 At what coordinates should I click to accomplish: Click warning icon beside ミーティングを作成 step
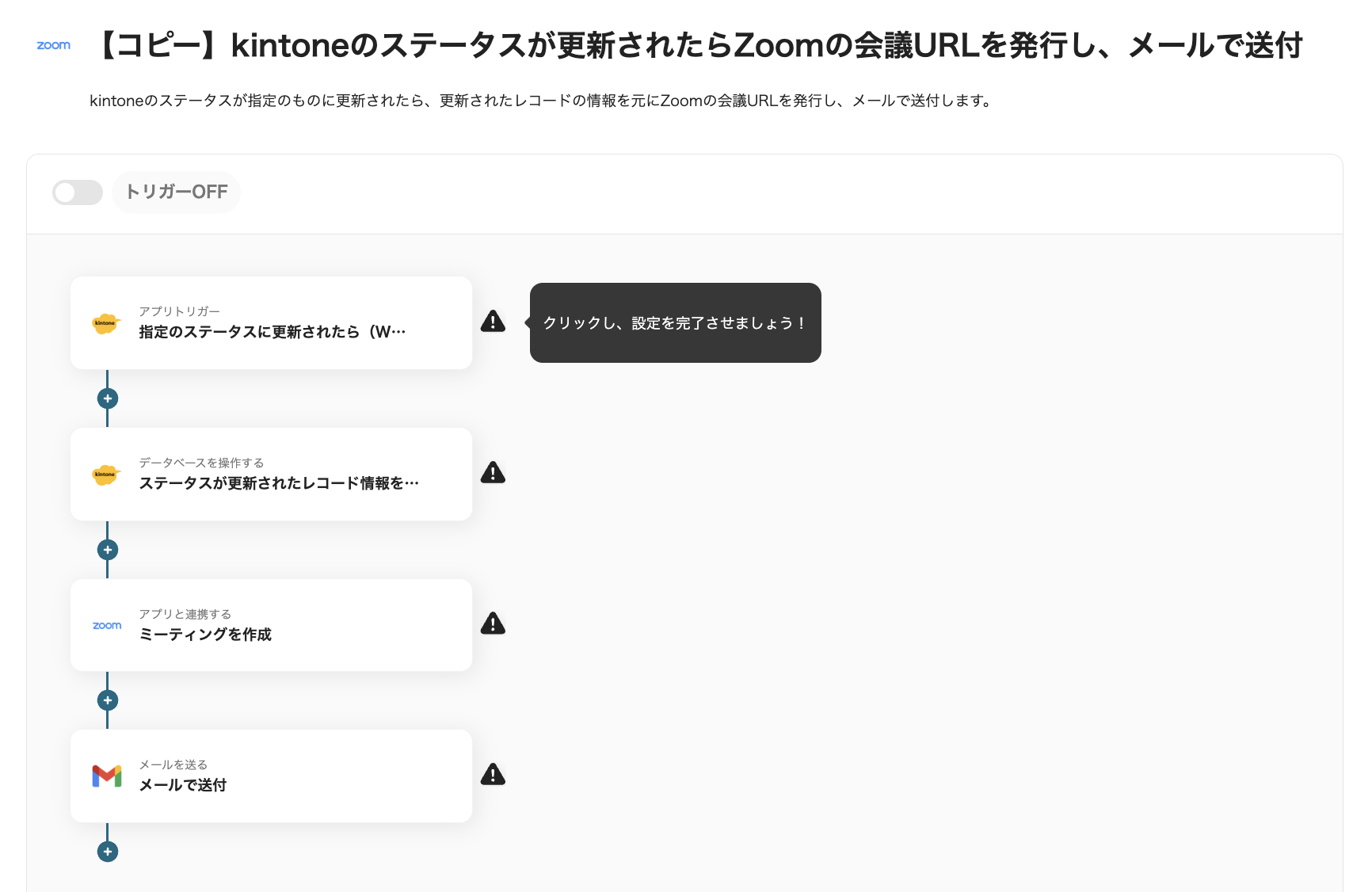[493, 623]
